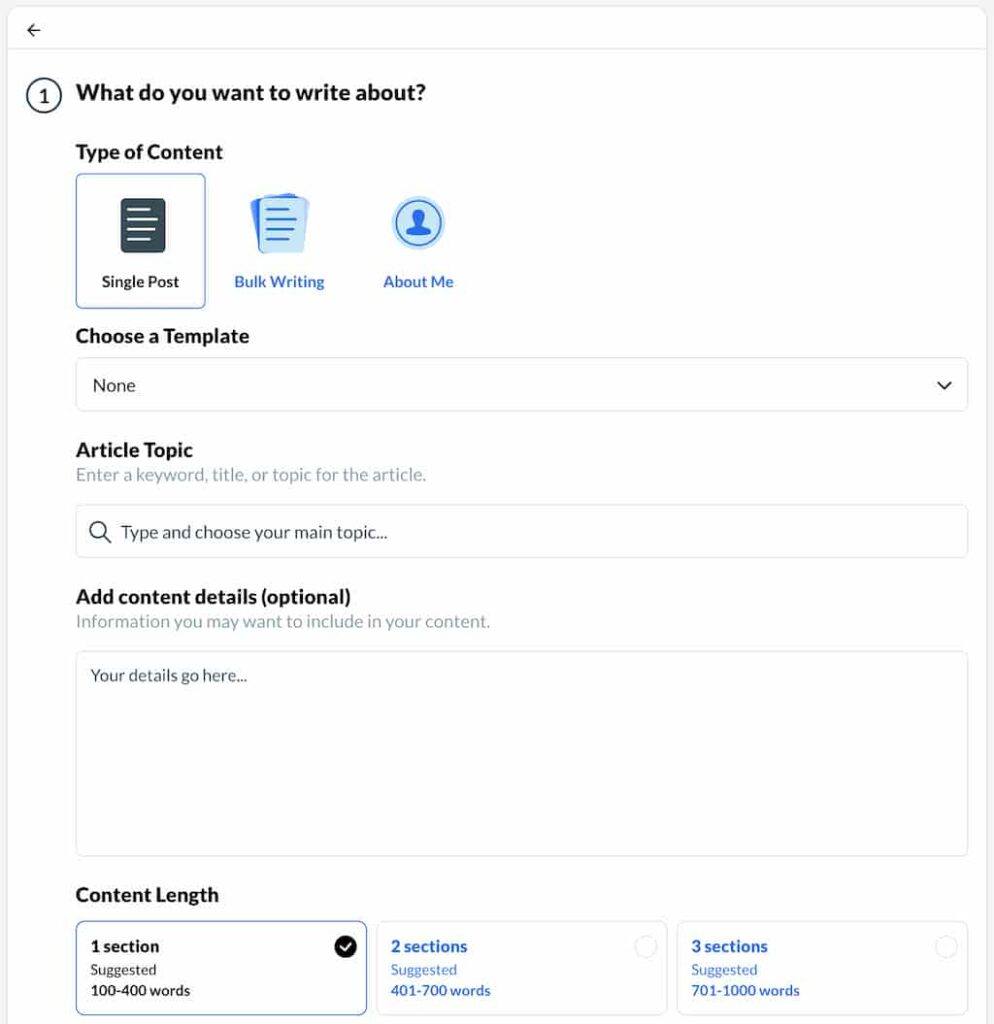Select the 3 sections radio circle

pos(945,946)
